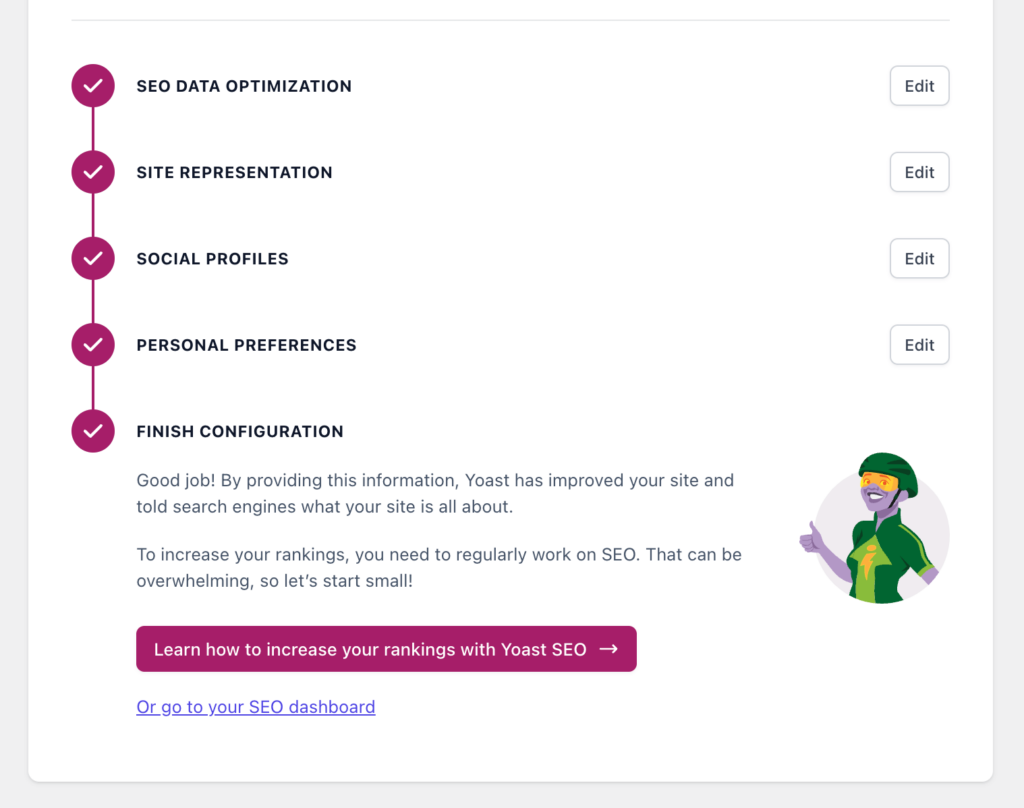Click Edit beside Site Representation
Image resolution: width=1024 pixels, height=808 pixels.
click(x=918, y=171)
